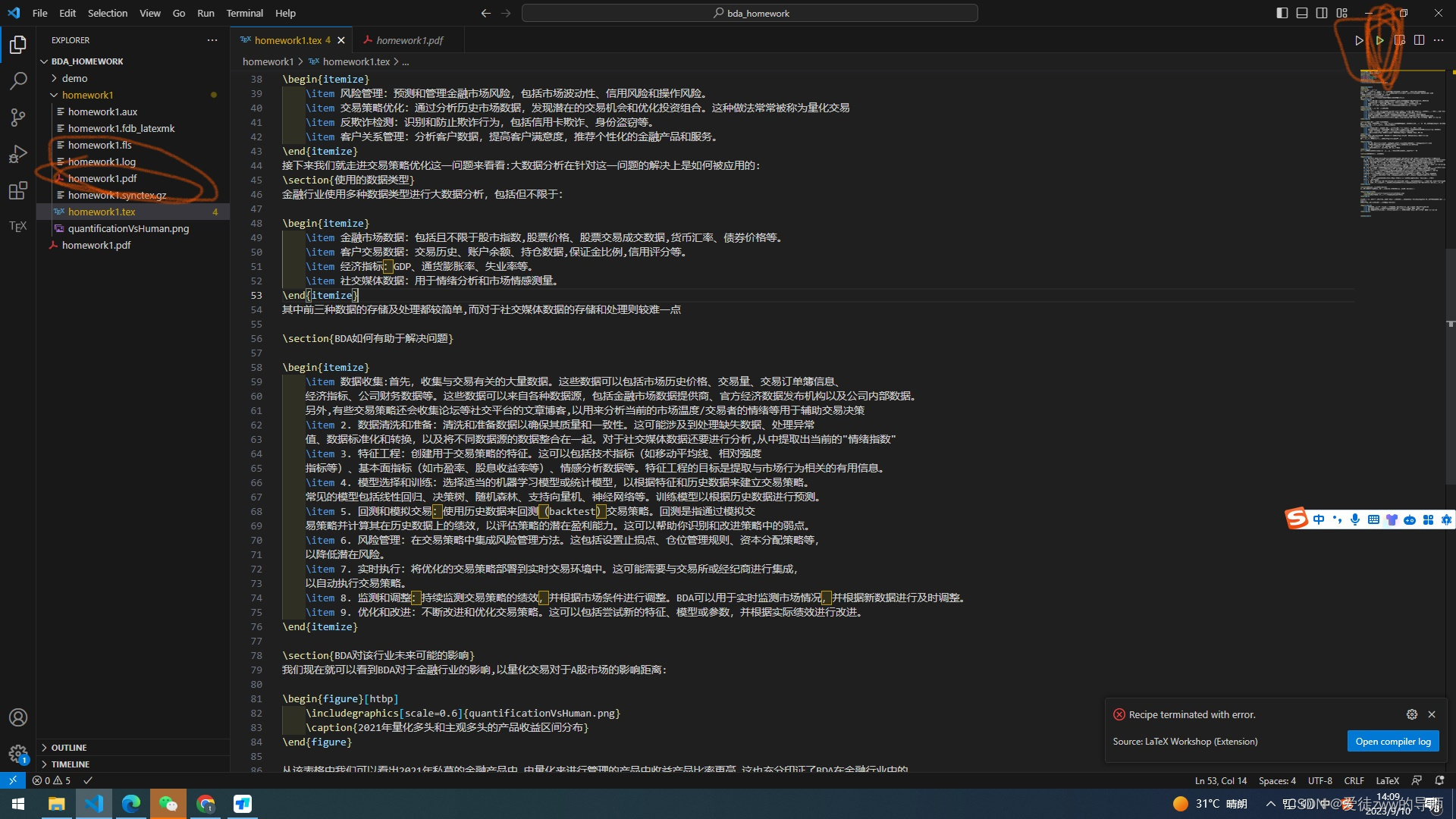Screen dimensions: 1456x819
Task: Open the Terminal menu
Action: tap(244, 13)
